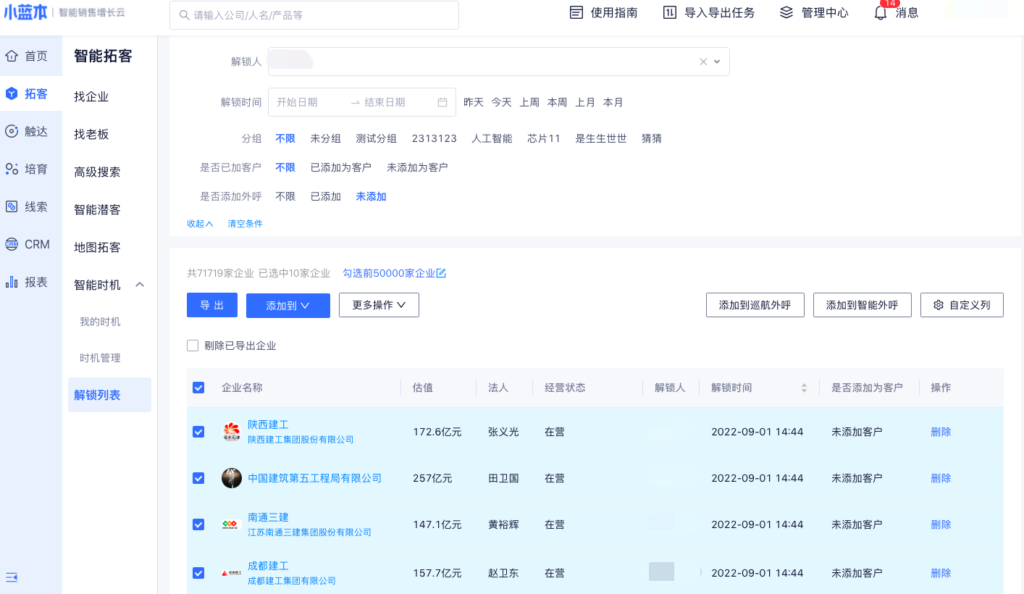This screenshot has width=1024, height=594.
Task: Click the calendar icon in date range
Action: tap(442, 102)
